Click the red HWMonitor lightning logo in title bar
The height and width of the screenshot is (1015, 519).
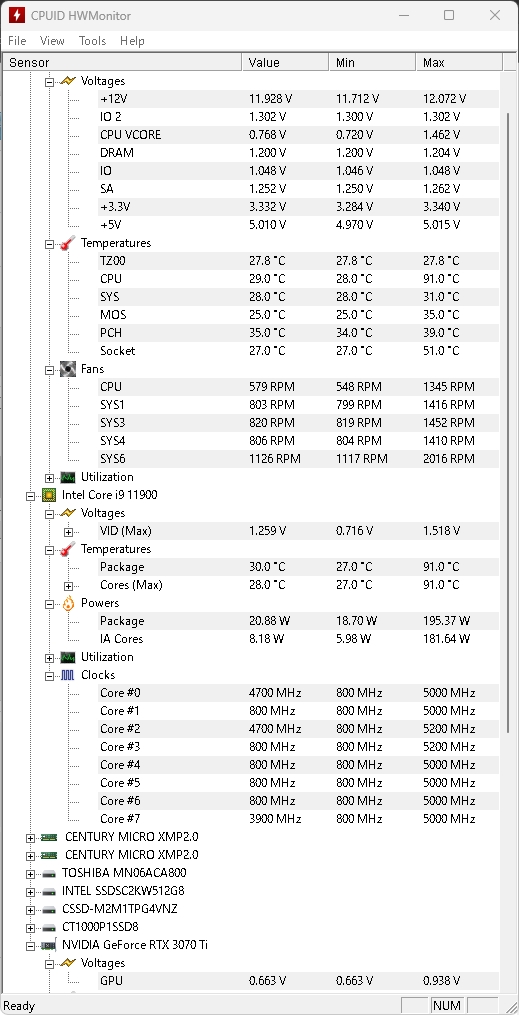pyautogui.click(x=17, y=15)
